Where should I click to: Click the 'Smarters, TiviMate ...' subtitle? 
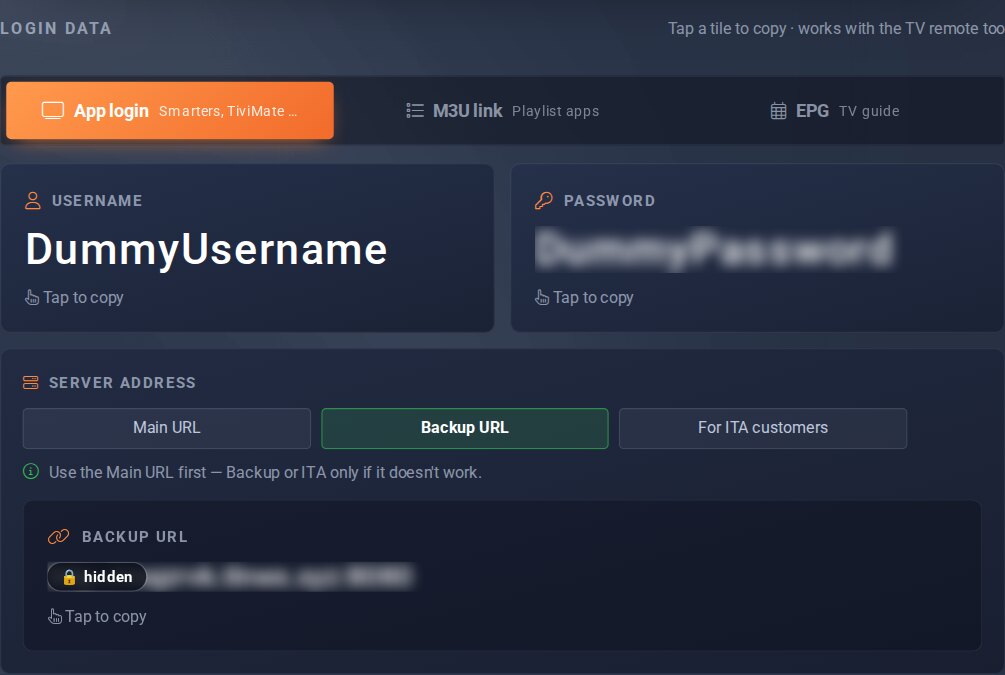coord(228,111)
